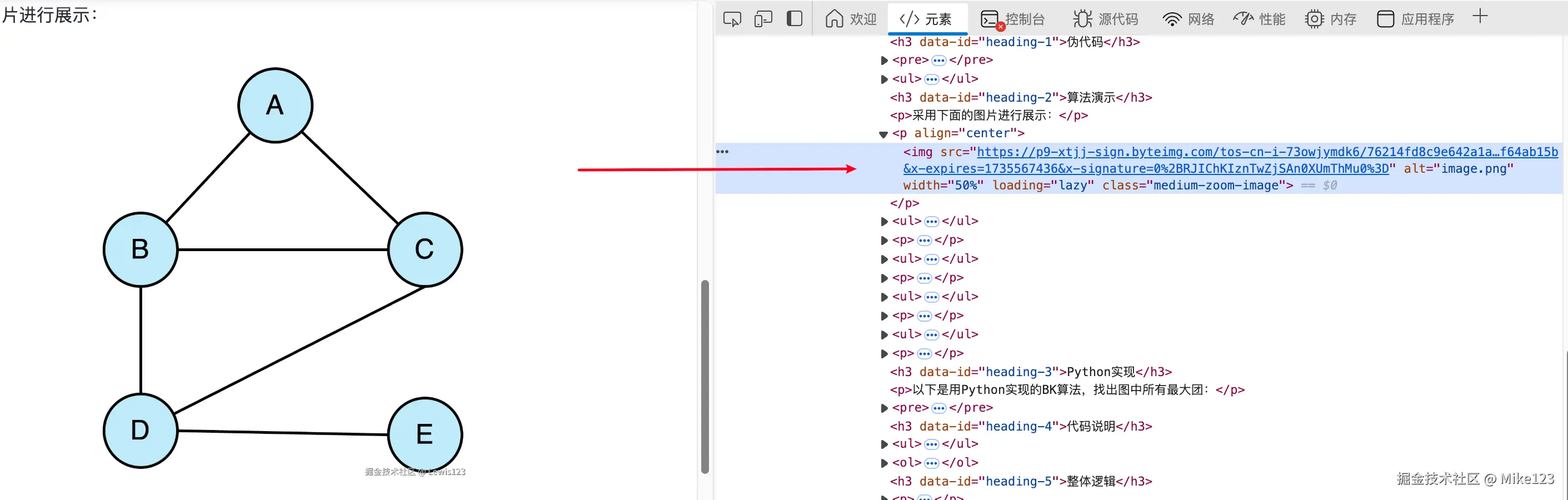Select the h3 heading-2 算法演示 row
Screen dimensions: 1568x500
[1021, 97]
